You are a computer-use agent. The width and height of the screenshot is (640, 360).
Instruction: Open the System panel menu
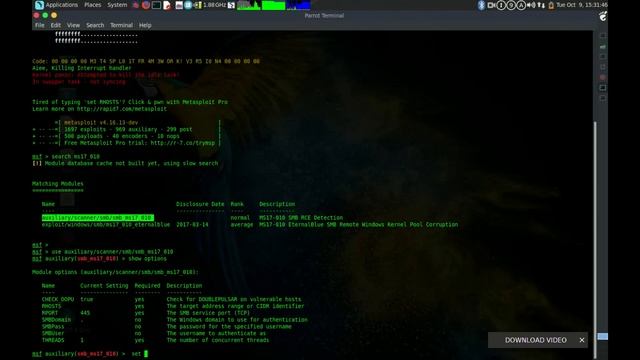pyautogui.click(x=117, y=5)
